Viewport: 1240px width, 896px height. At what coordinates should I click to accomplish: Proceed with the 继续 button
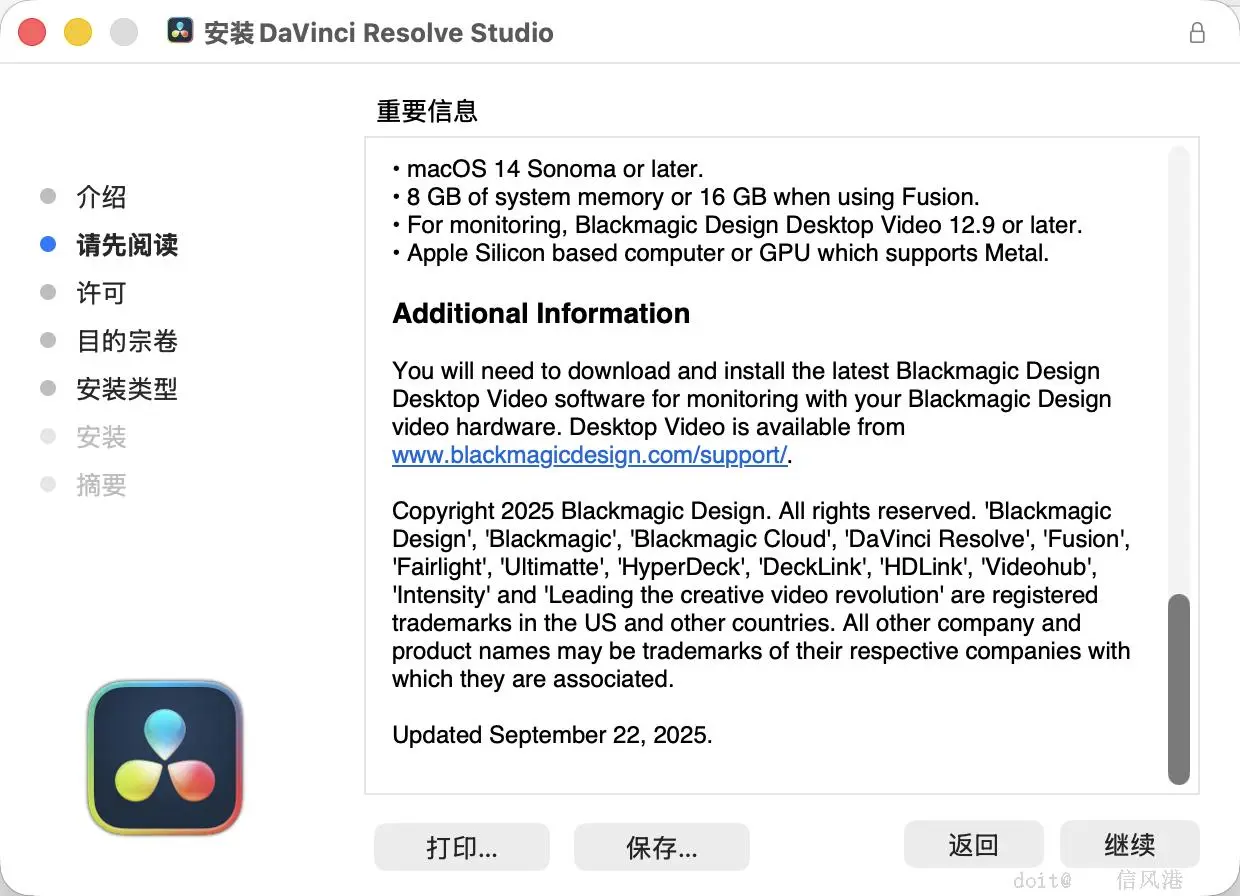coord(1130,845)
